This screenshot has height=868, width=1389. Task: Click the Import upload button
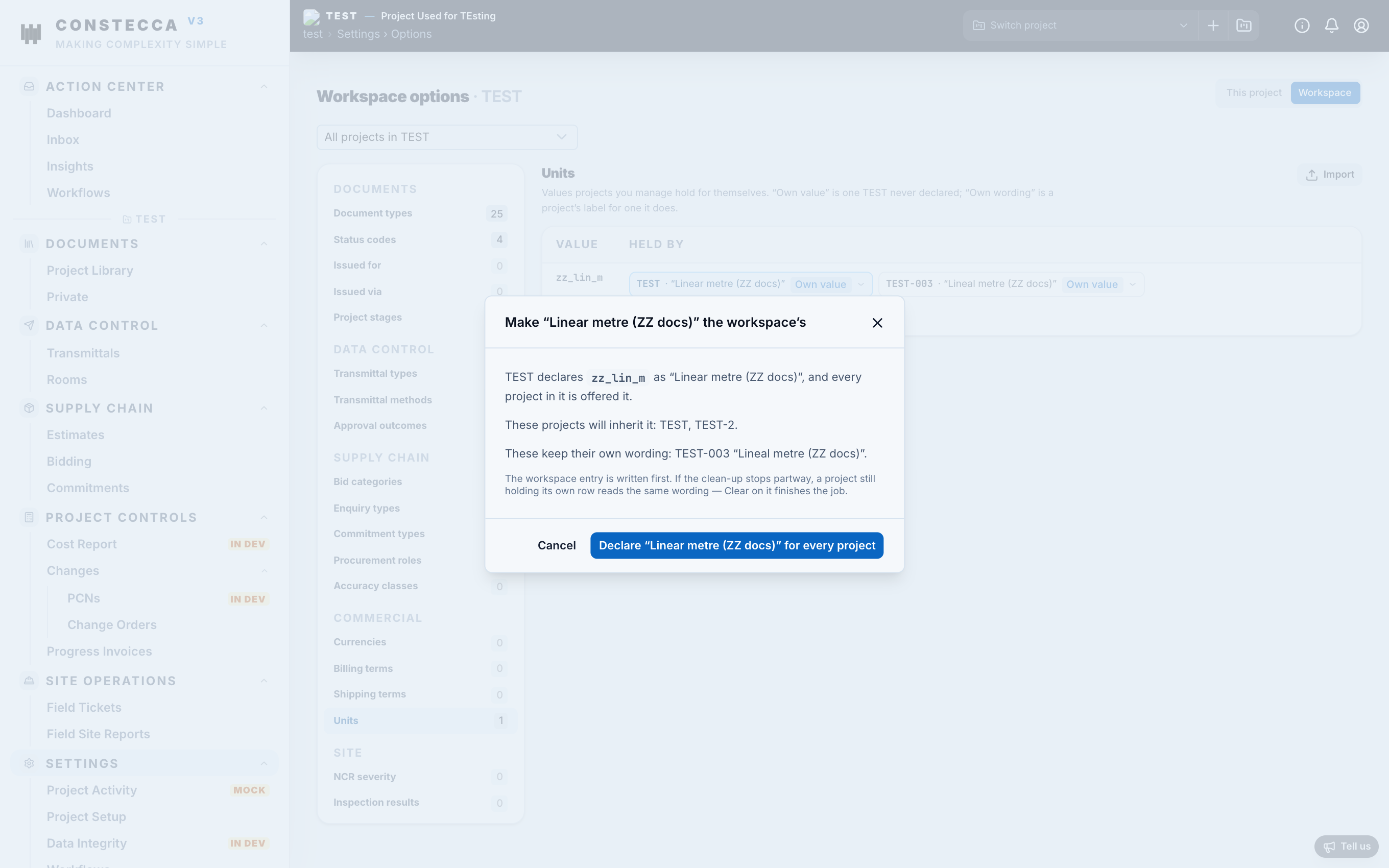[1330, 175]
